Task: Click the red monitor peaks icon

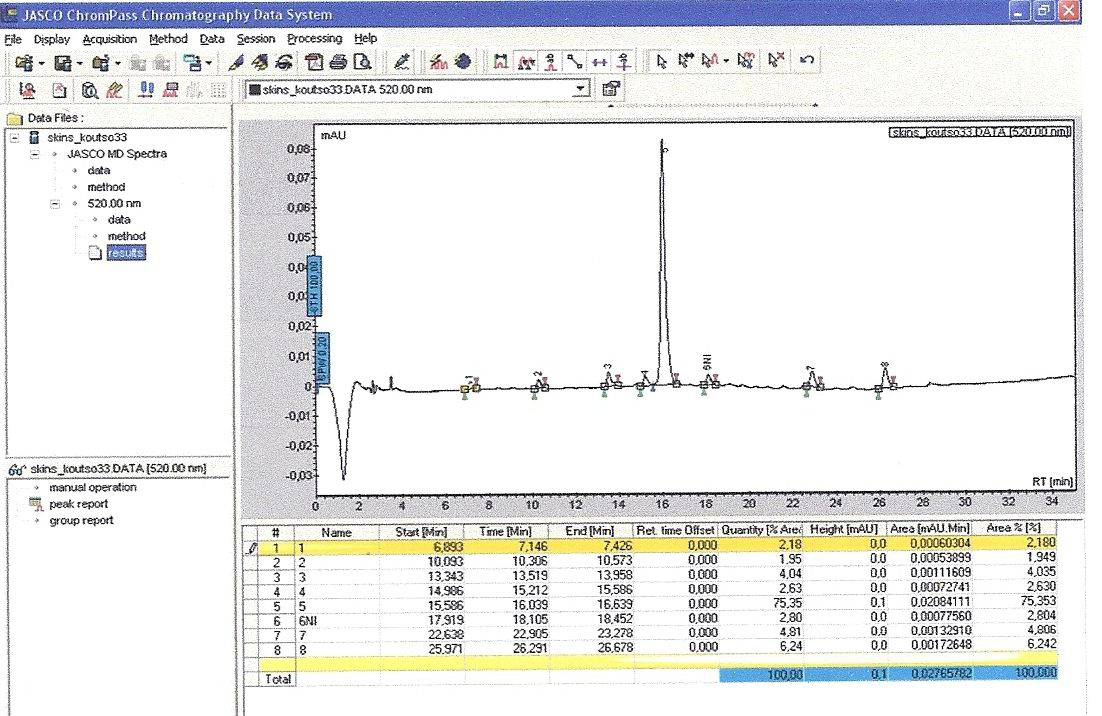Action: pos(171,90)
